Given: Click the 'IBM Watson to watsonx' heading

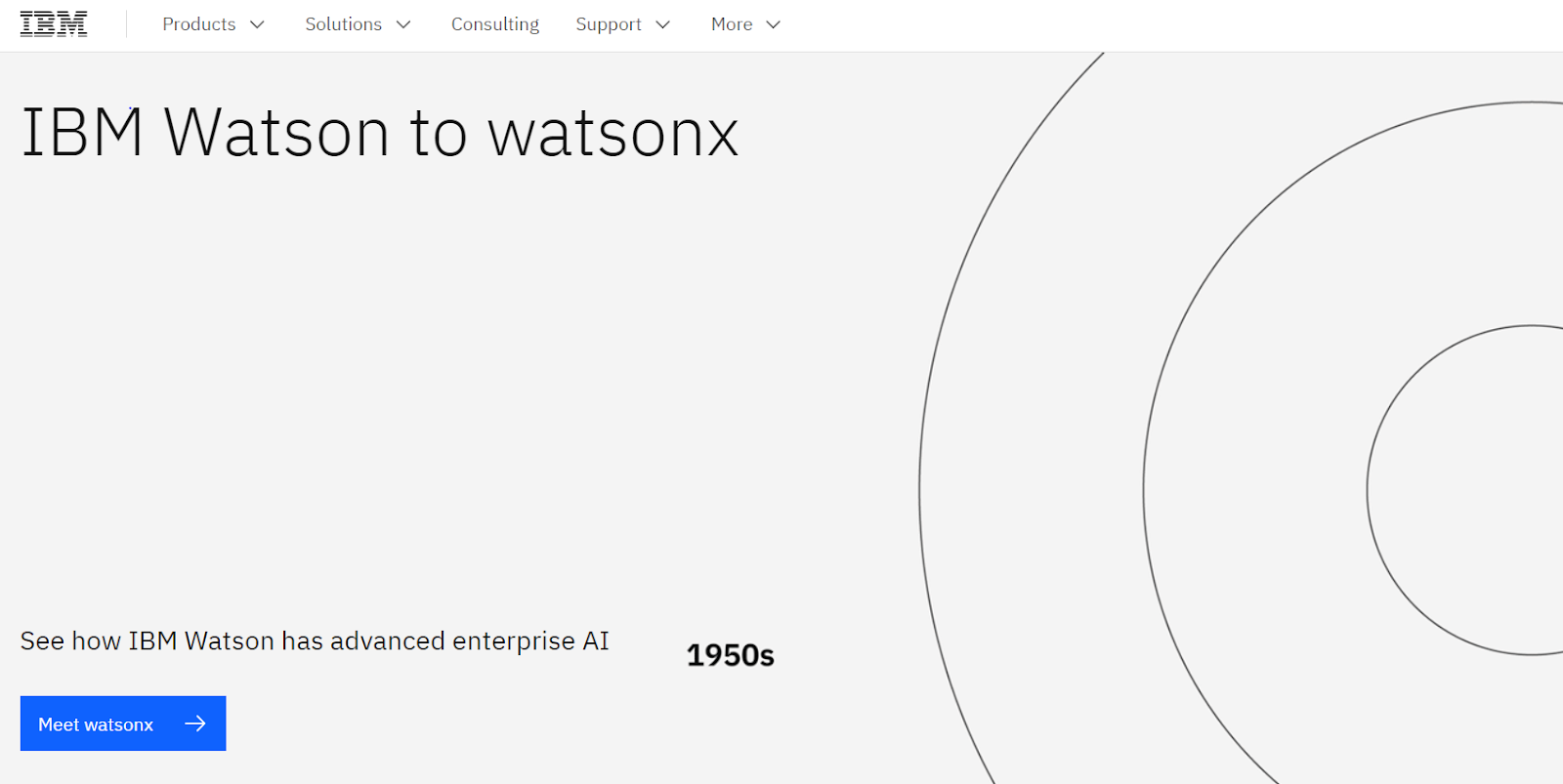Looking at the screenshot, I should [380, 133].
